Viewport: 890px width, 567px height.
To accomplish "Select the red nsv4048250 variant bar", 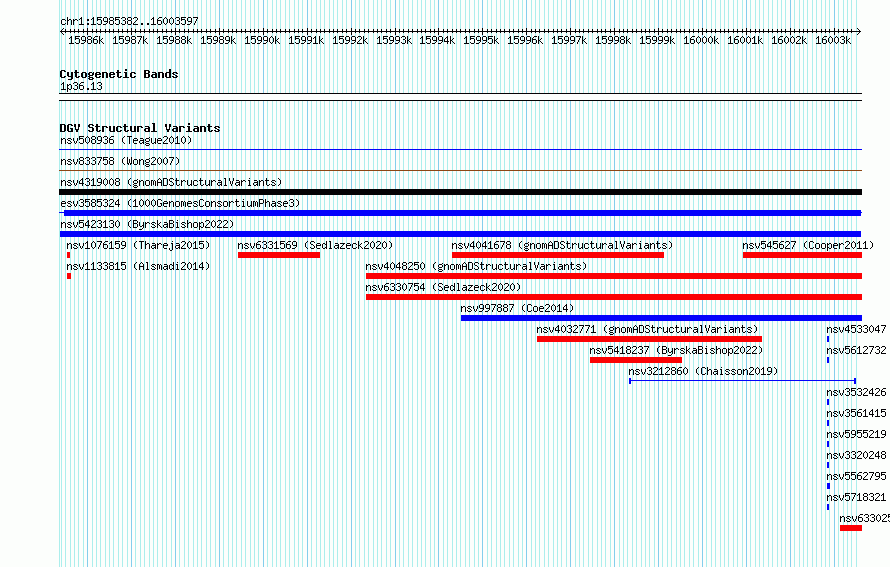I will click(614, 276).
